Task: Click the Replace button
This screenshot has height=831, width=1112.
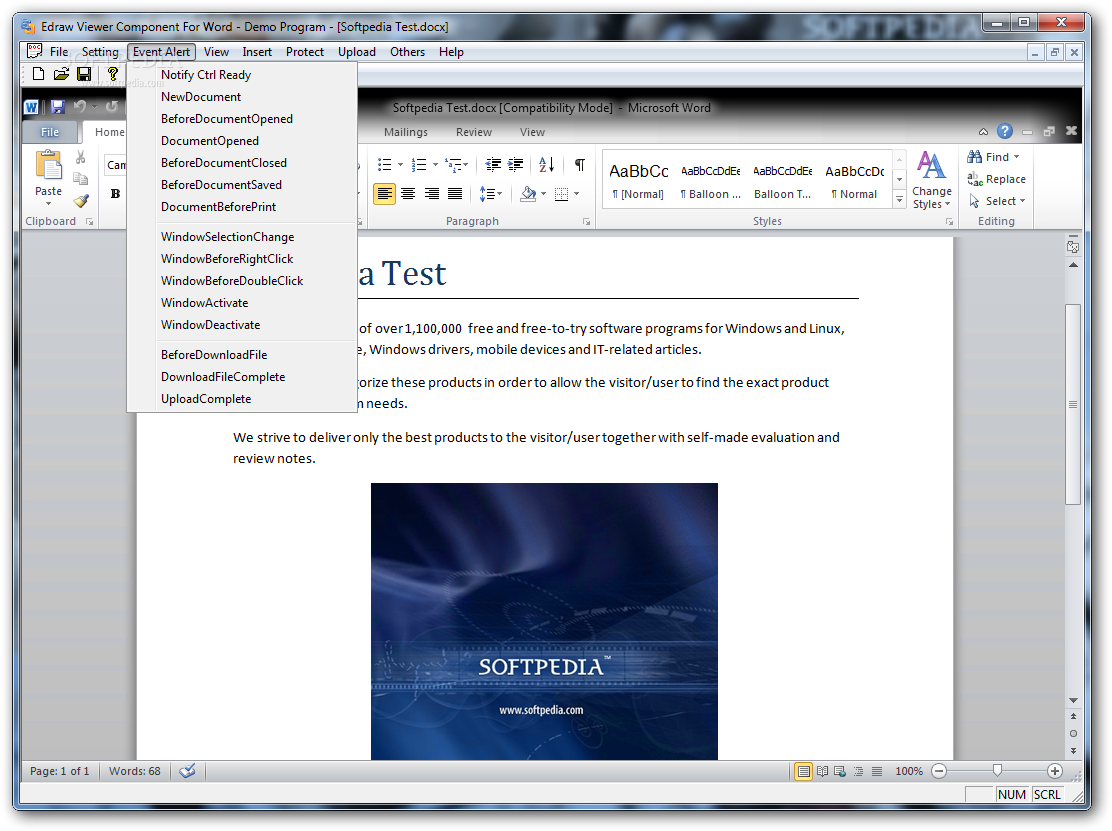Action: 996,179
